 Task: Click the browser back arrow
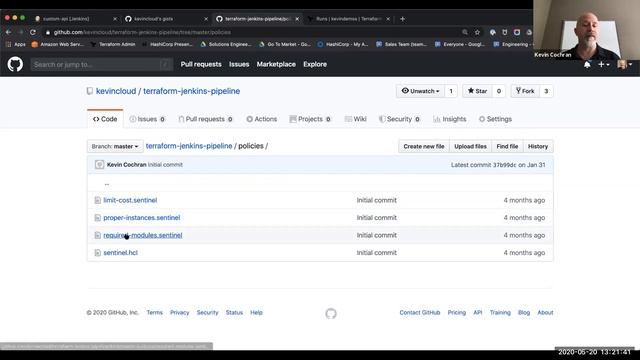(x=9, y=32)
